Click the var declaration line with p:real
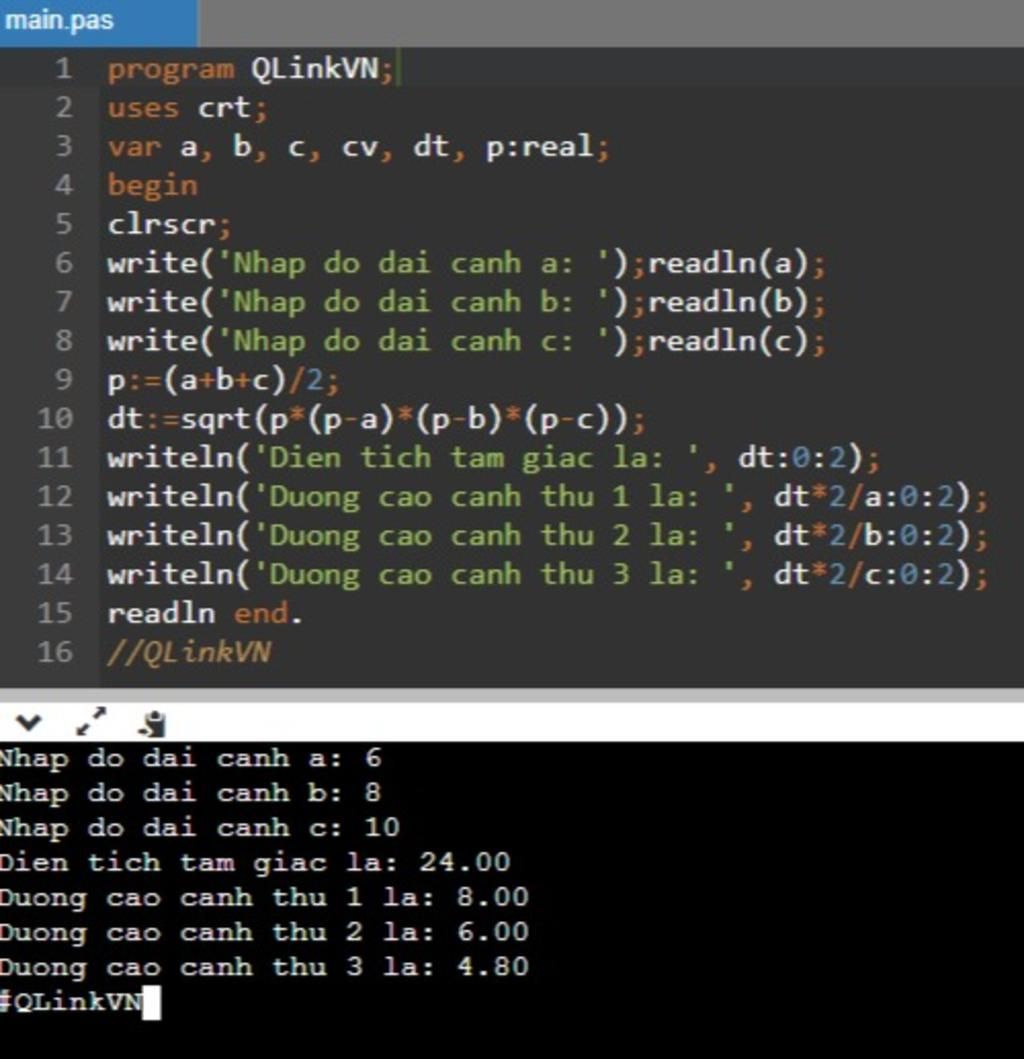This screenshot has width=1024, height=1059. point(358,147)
